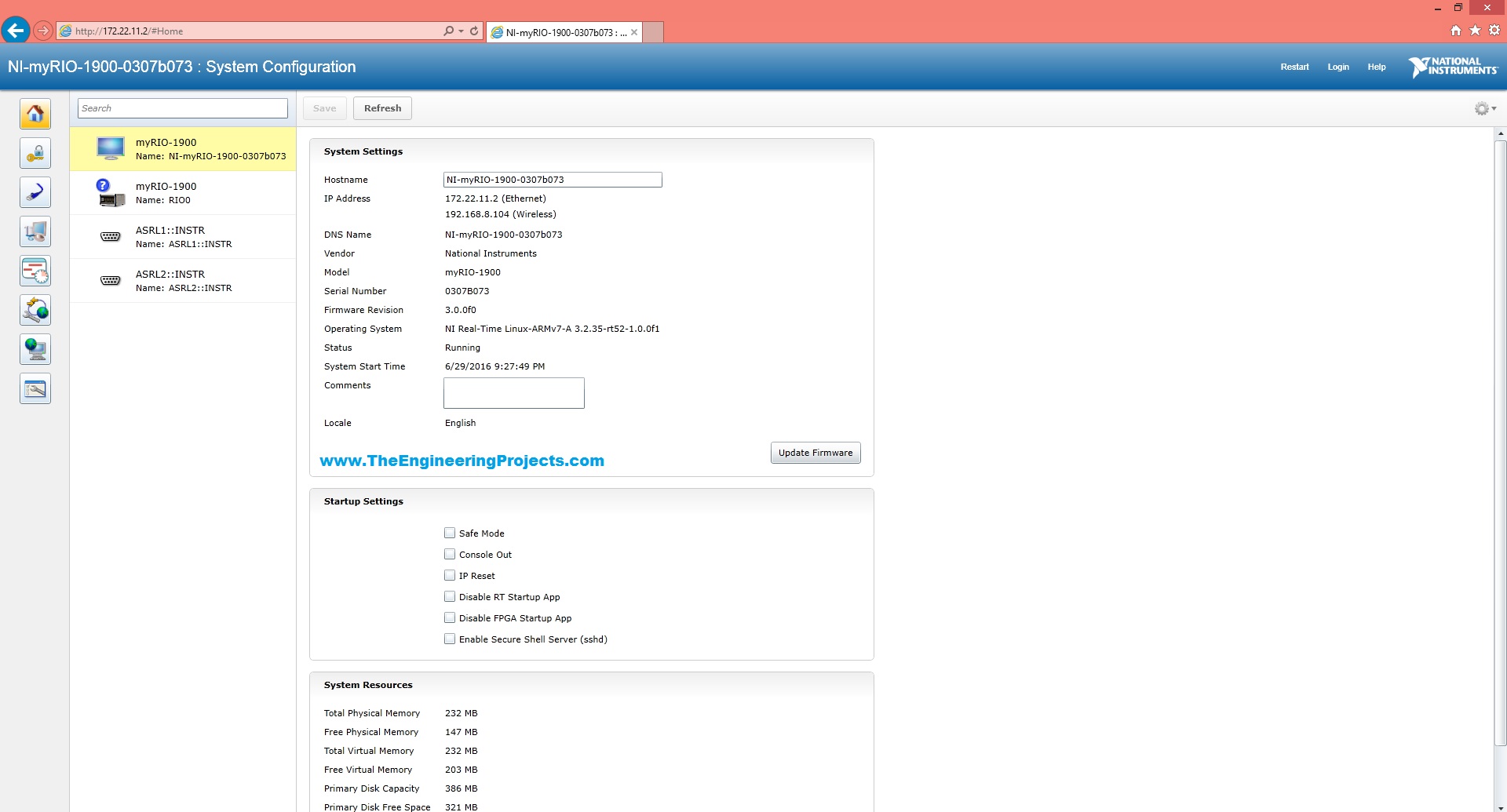This screenshot has height=812, width=1507.
Task: Check Disable RT Startup App
Action: [x=450, y=597]
